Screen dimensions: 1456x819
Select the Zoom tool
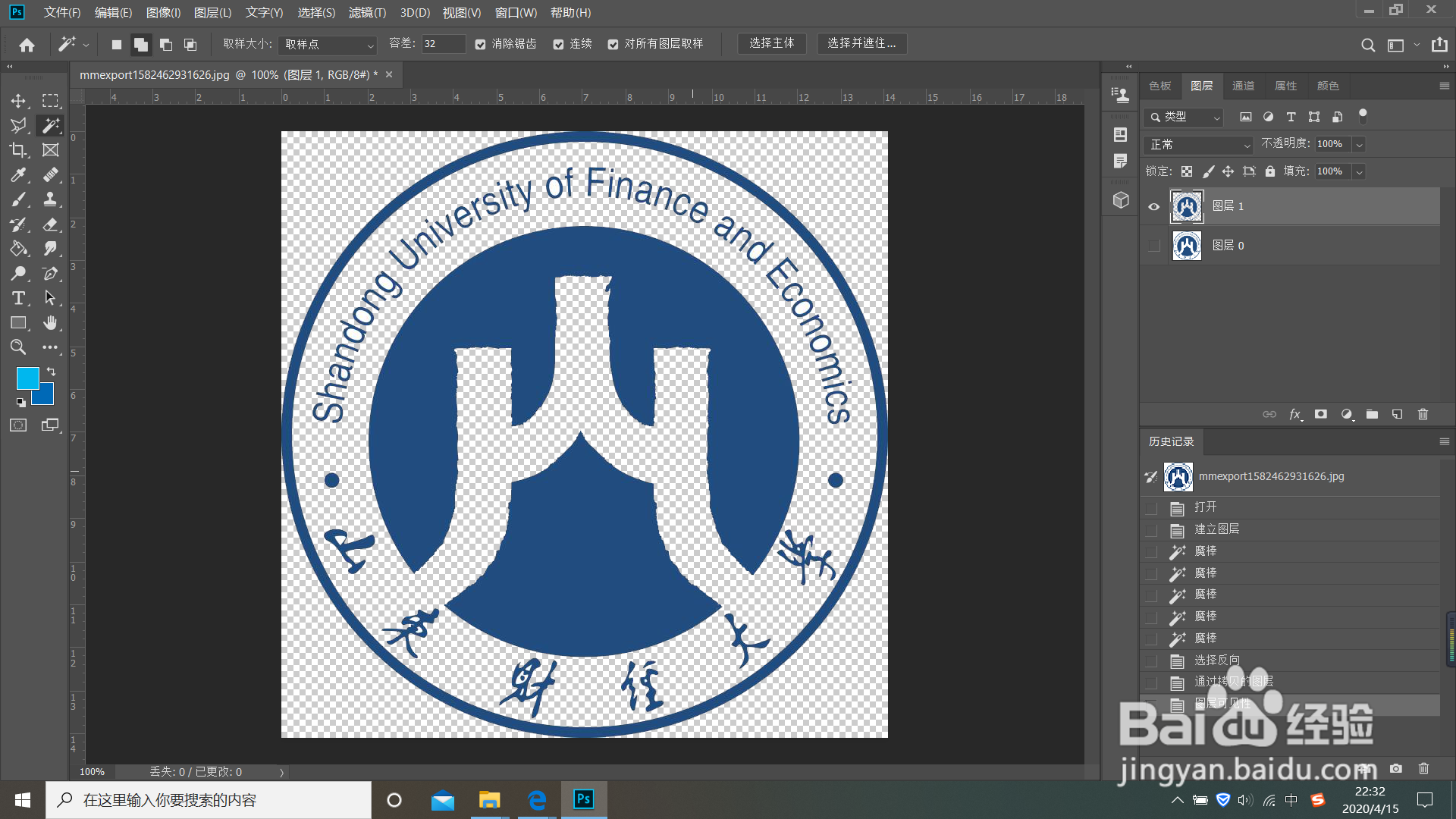pos(18,347)
